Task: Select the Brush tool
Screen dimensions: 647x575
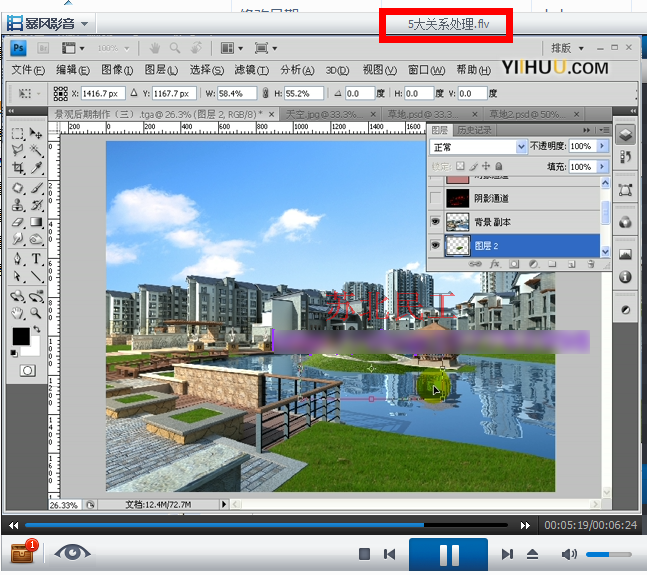Action: pos(36,188)
